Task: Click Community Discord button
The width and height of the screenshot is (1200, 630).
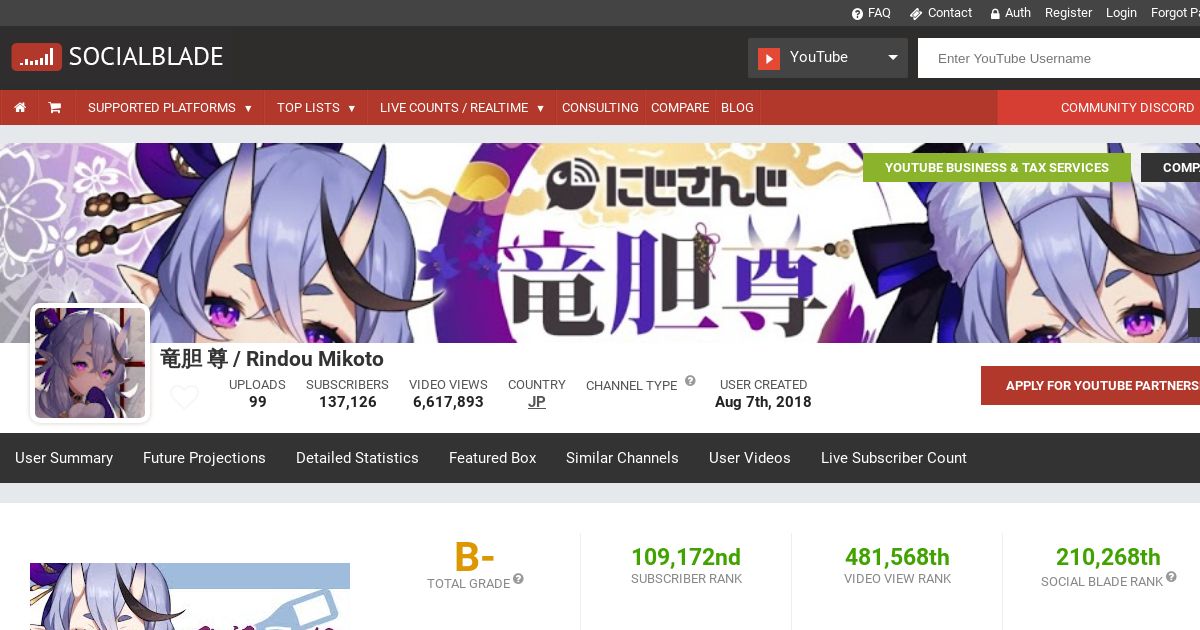Action: click(x=1099, y=107)
